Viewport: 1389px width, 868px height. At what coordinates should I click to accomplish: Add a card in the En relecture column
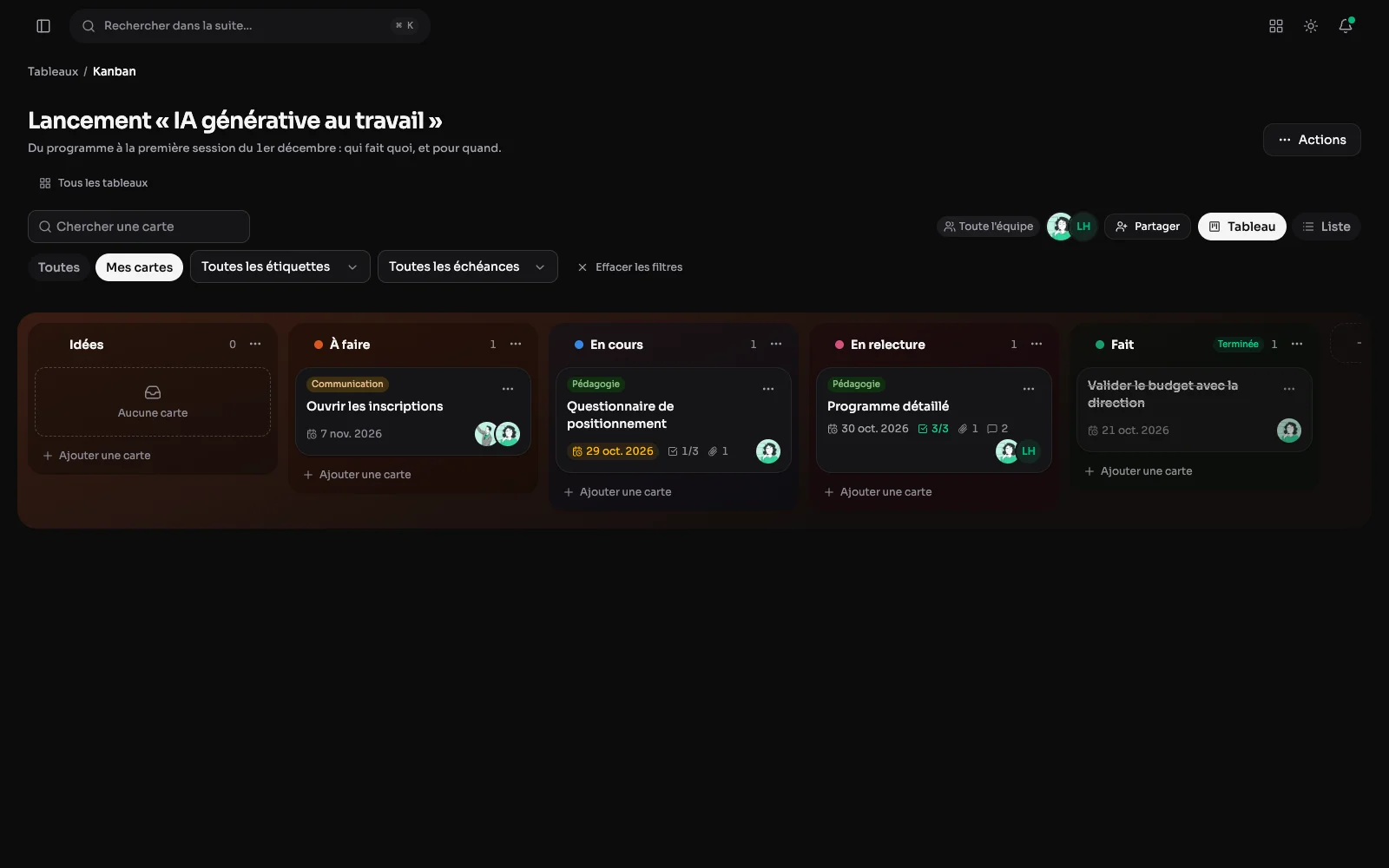point(878,492)
